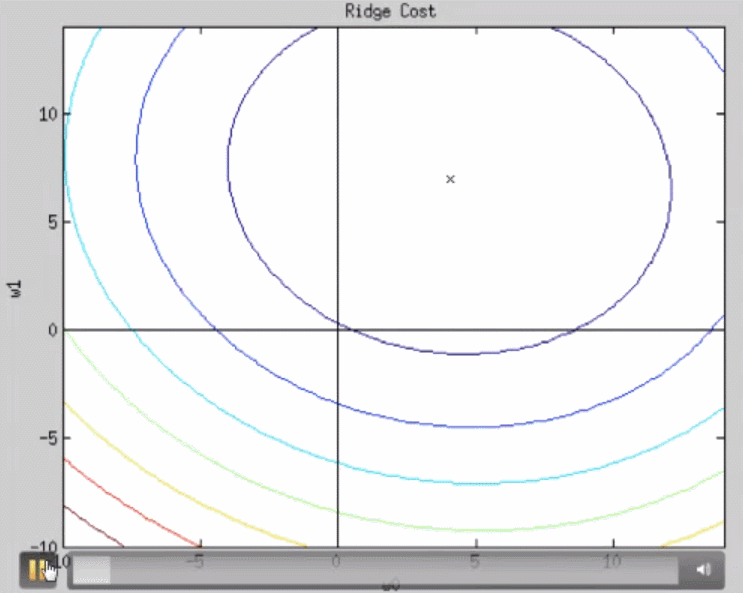Click the y-axis tick label 10
The height and width of the screenshot is (593, 743).
(x=47, y=114)
